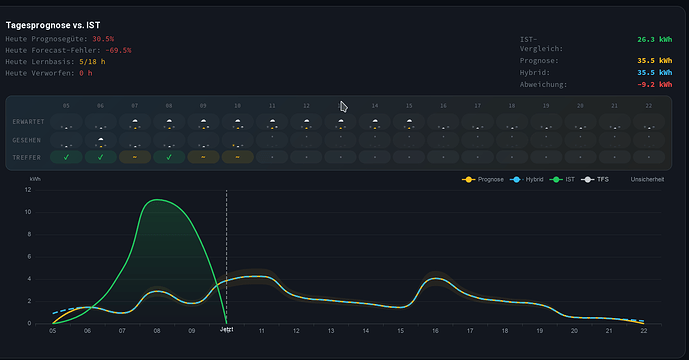689x360 pixels.
Task: Toggle the IST series in chart legend
Action: point(562,179)
